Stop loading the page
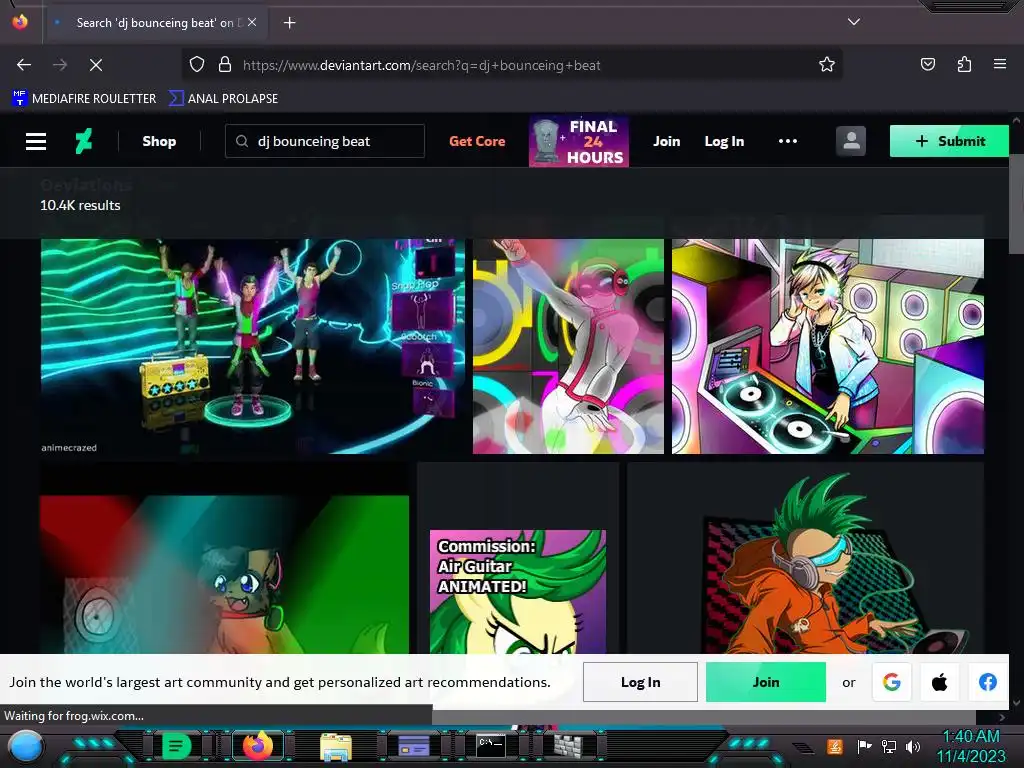This screenshot has height=768, width=1024. [95, 65]
